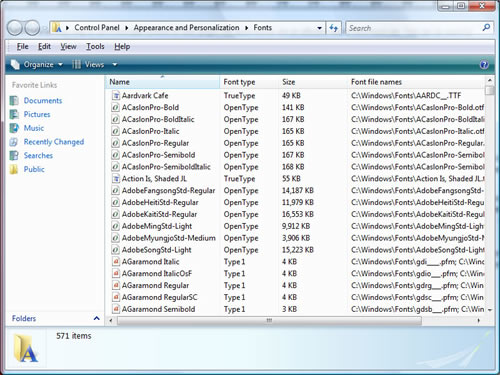This screenshot has height=375, width=500.
Task: Open the help question mark icon
Action: click(x=484, y=64)
